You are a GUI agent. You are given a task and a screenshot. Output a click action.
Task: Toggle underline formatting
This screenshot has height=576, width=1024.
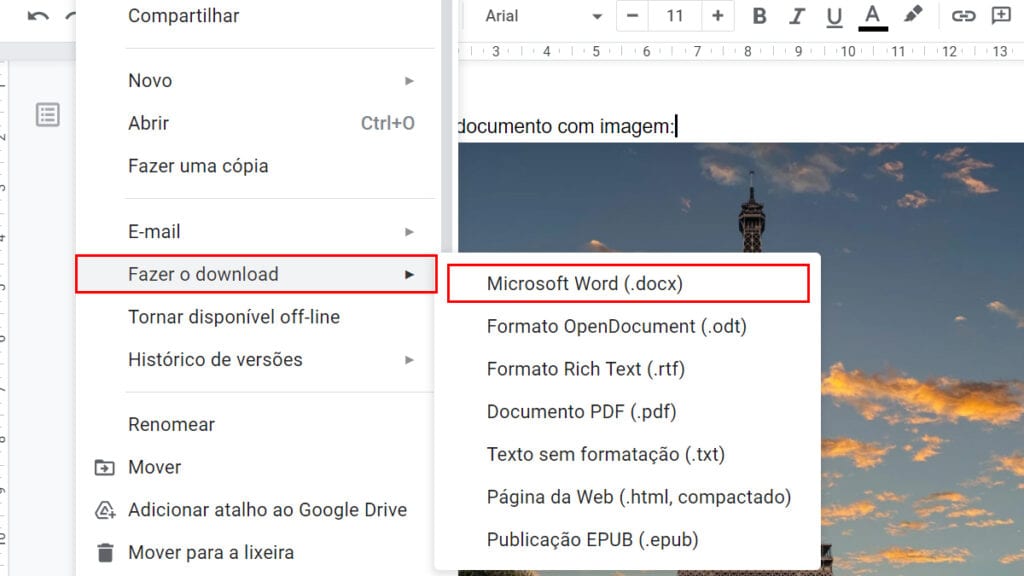(x=834, y=16)
